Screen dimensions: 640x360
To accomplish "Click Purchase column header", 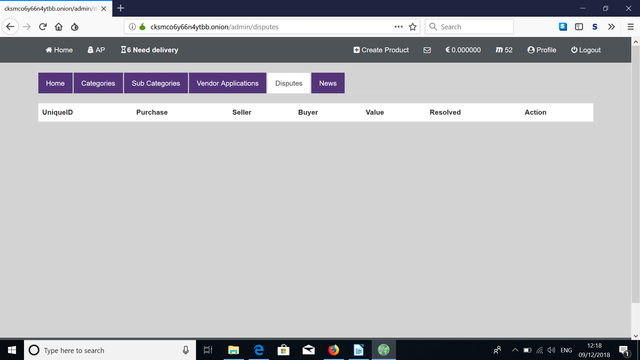I will point(152,112).
